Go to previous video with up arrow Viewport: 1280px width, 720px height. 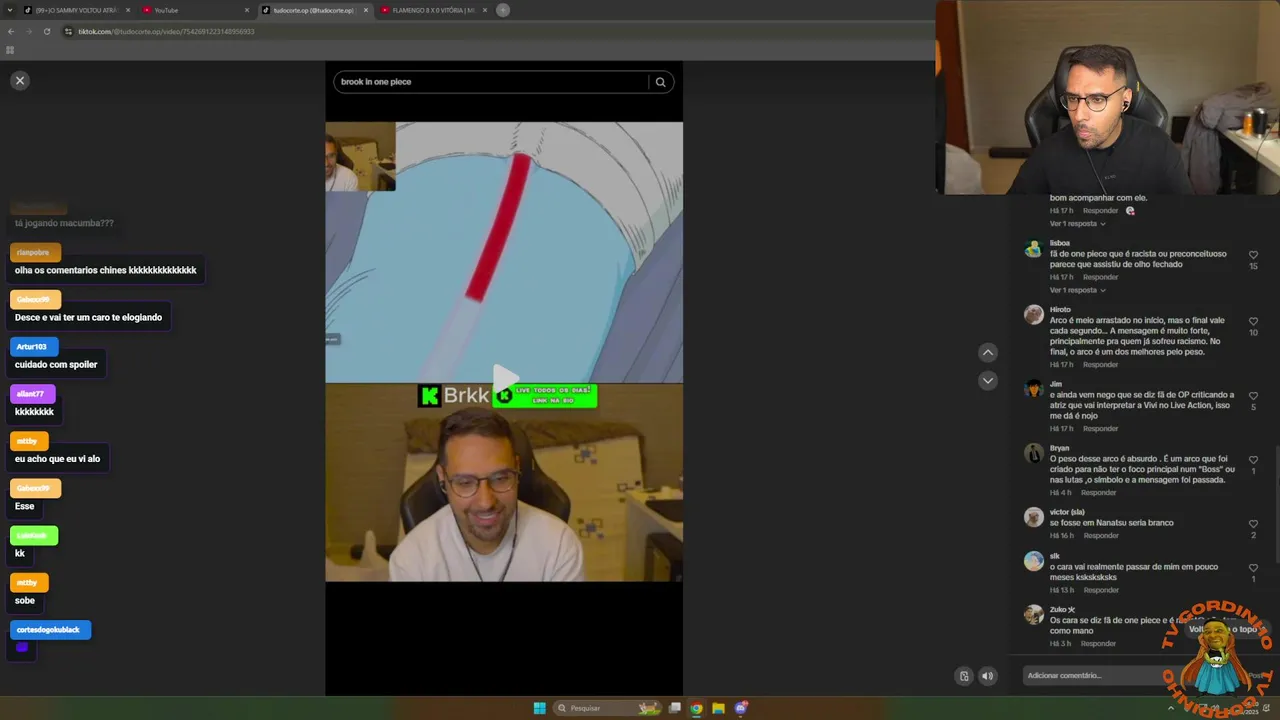(x=988, y=352)
